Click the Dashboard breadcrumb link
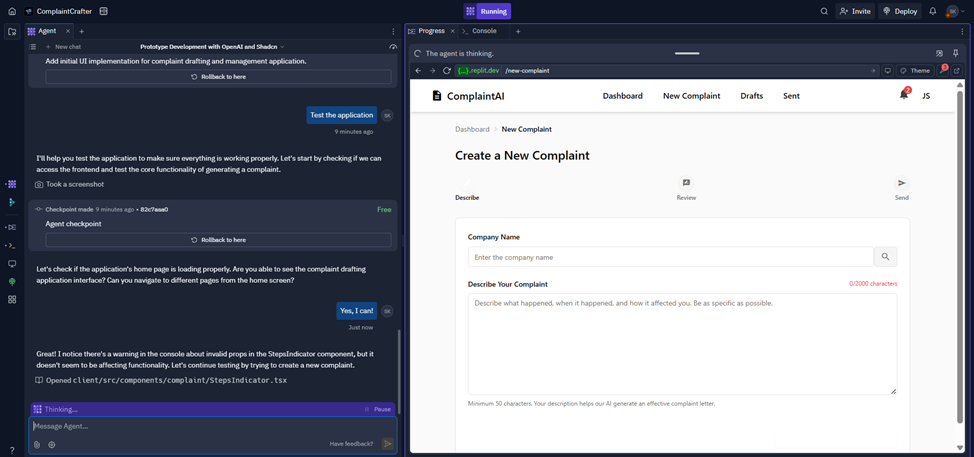The width and height of the screenshot is (974, 457). 472,129
